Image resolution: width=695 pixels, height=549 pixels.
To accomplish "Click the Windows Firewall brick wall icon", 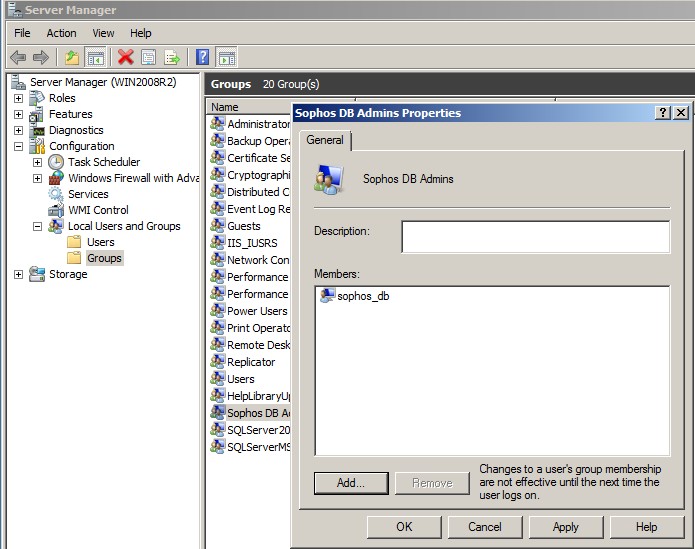I will tap(56, 178).
